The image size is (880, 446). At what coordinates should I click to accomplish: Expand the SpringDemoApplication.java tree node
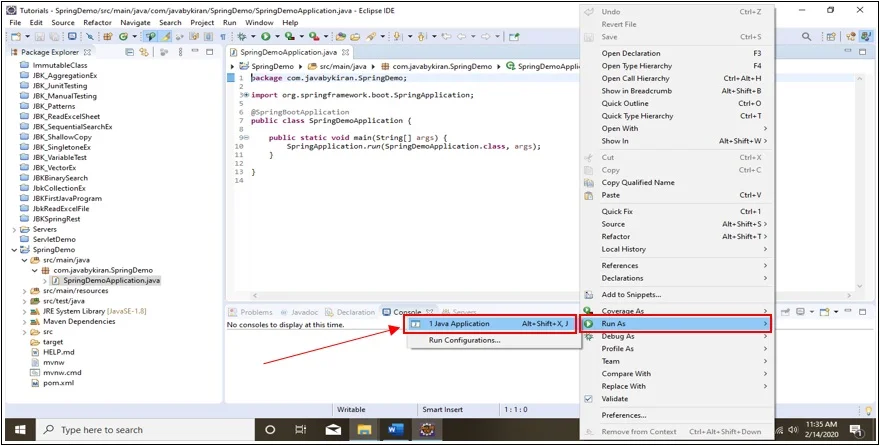click(44, 281)
